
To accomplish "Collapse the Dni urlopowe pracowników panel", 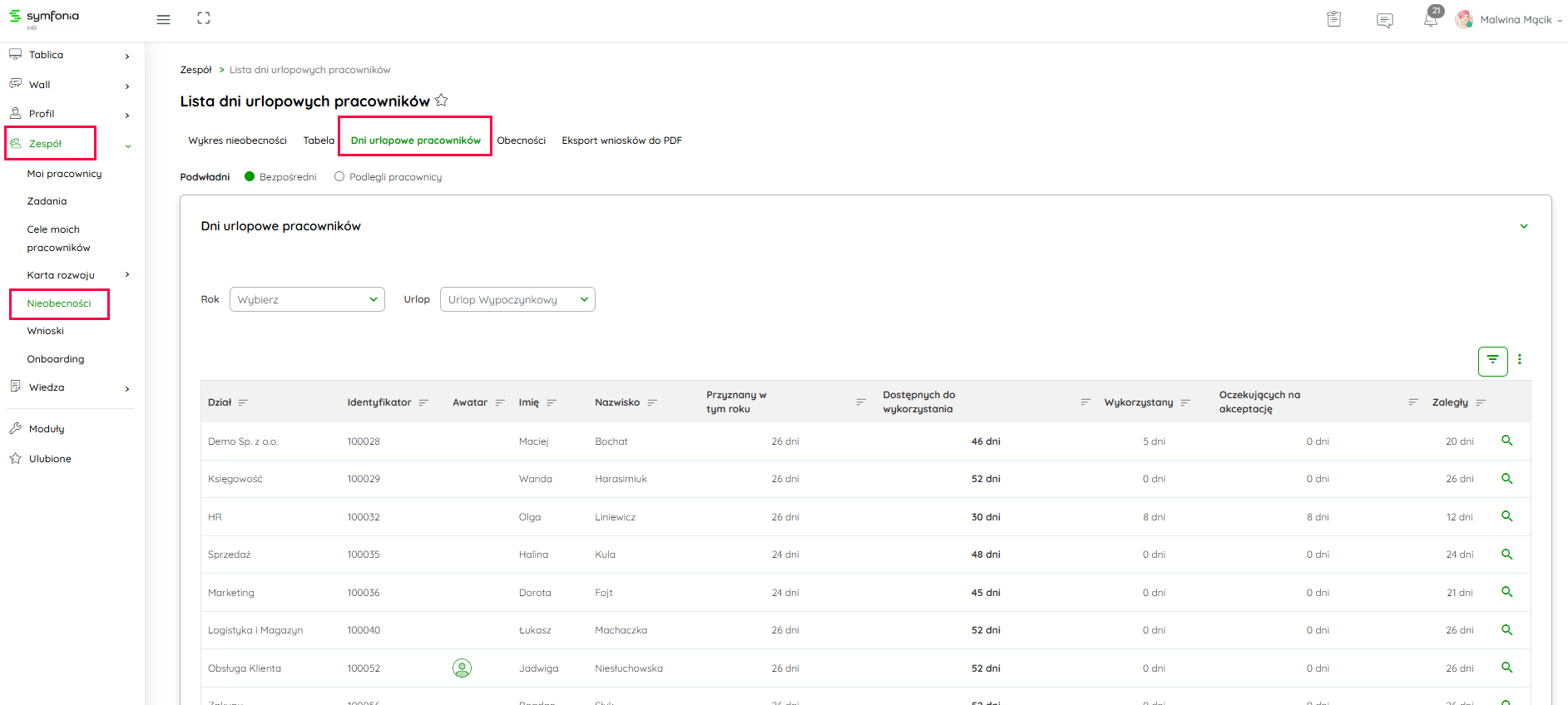I will click(x=1523, y=226).
